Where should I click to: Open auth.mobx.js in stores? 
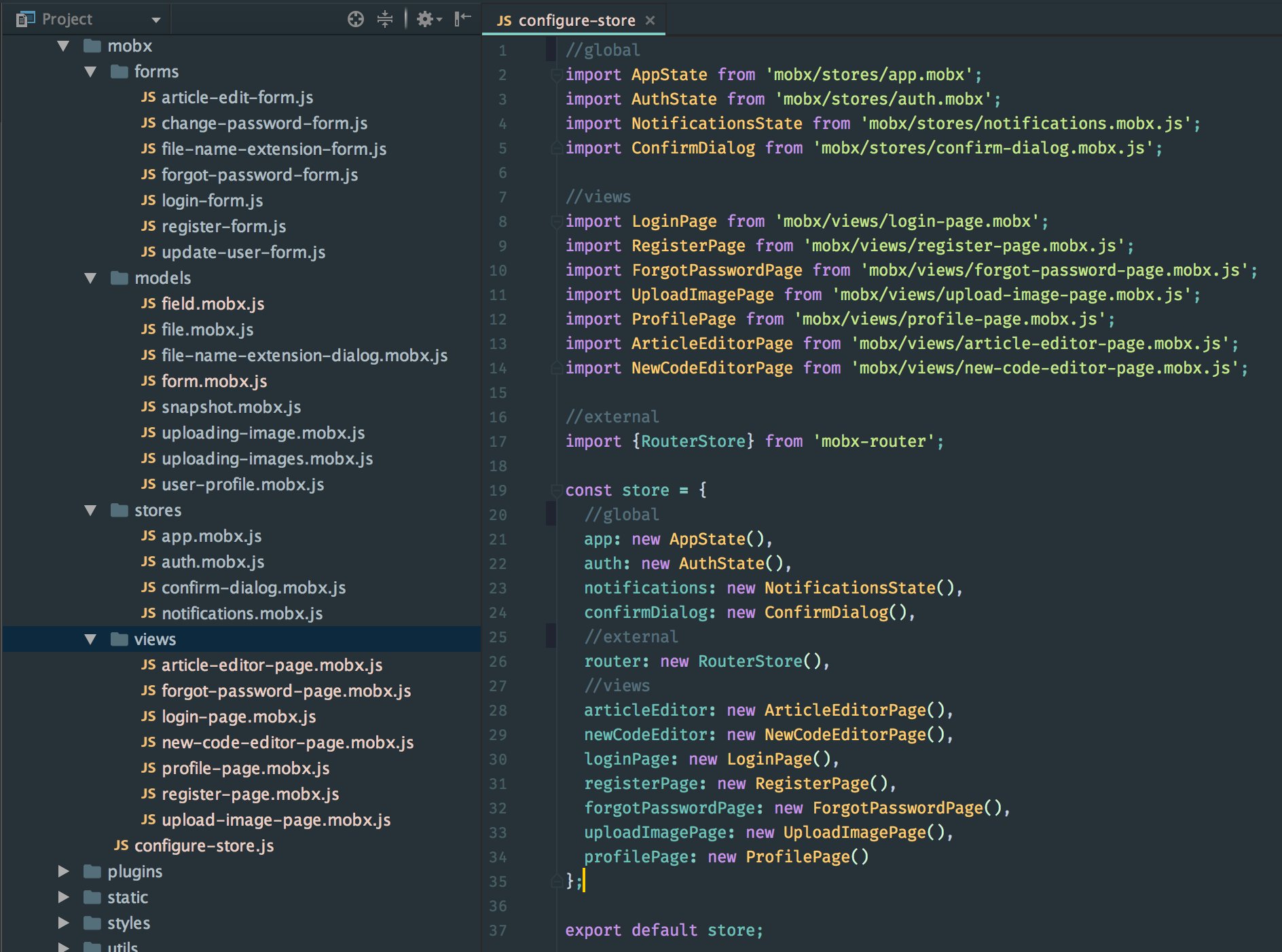click(213, 562)
